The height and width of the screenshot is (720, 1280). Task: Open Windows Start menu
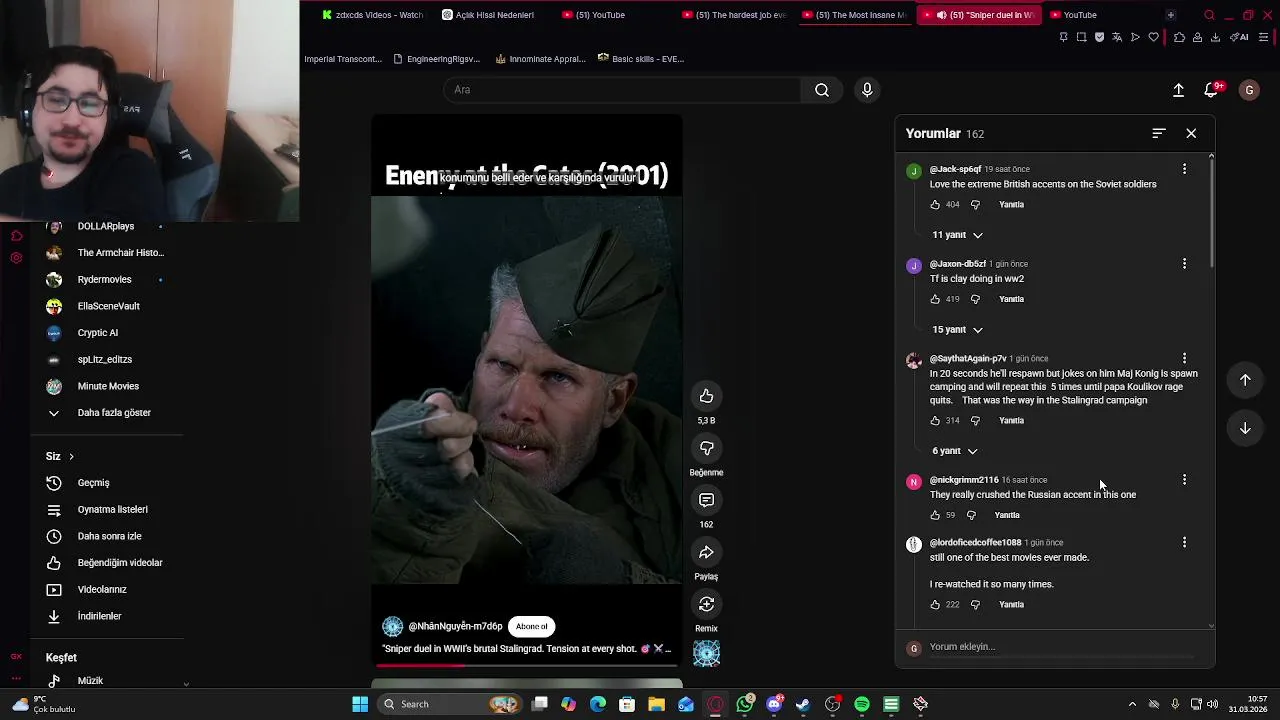point(360,704)
